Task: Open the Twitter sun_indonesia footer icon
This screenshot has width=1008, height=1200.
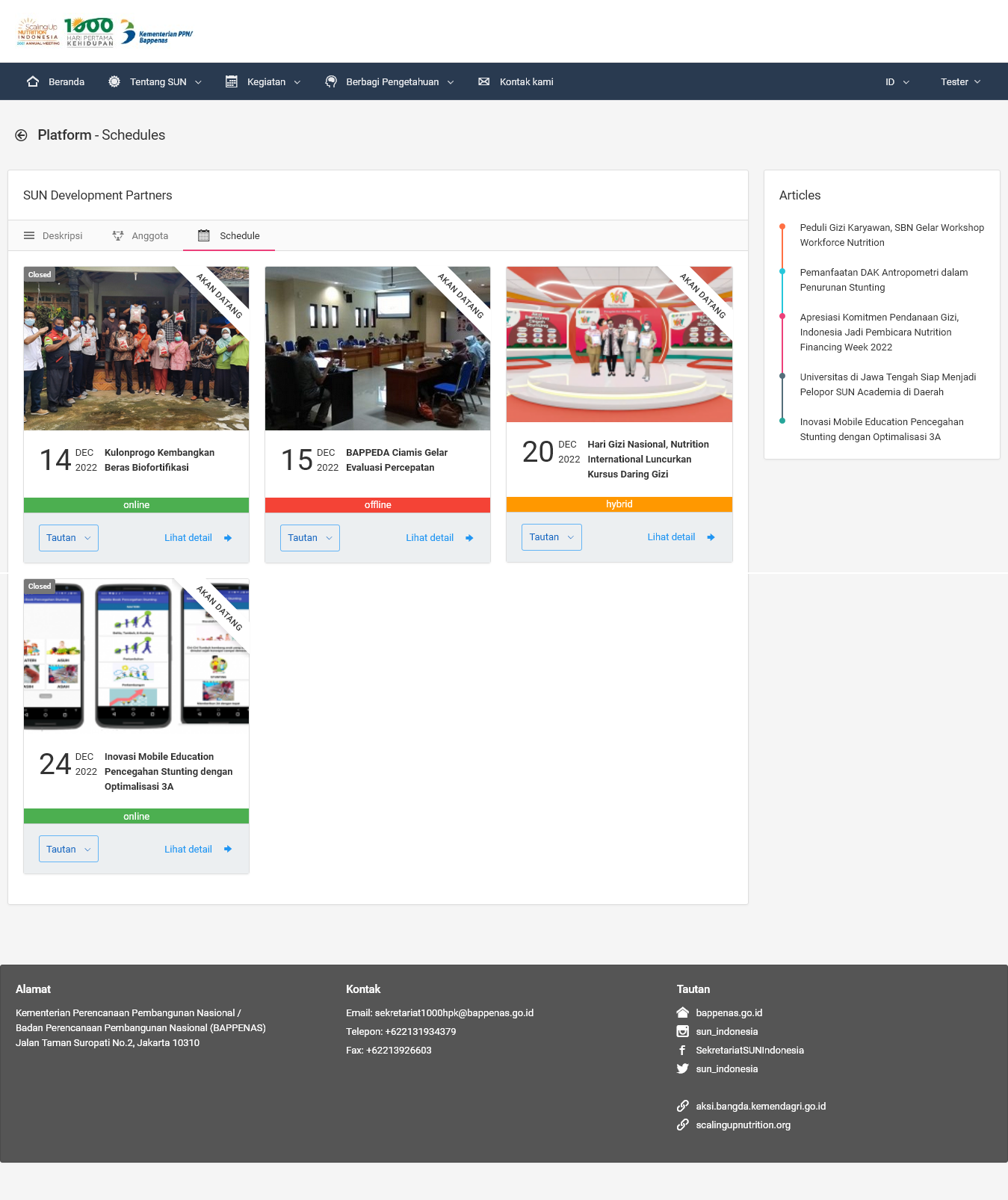Action: (x=682, y=1068)
